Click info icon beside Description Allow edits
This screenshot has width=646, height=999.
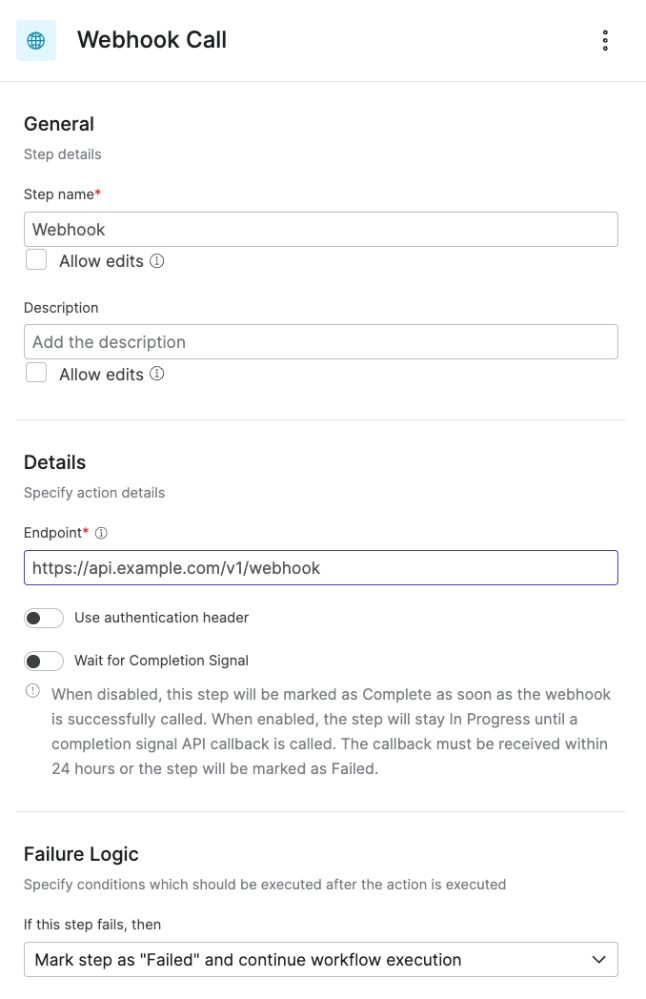(157, 373)
